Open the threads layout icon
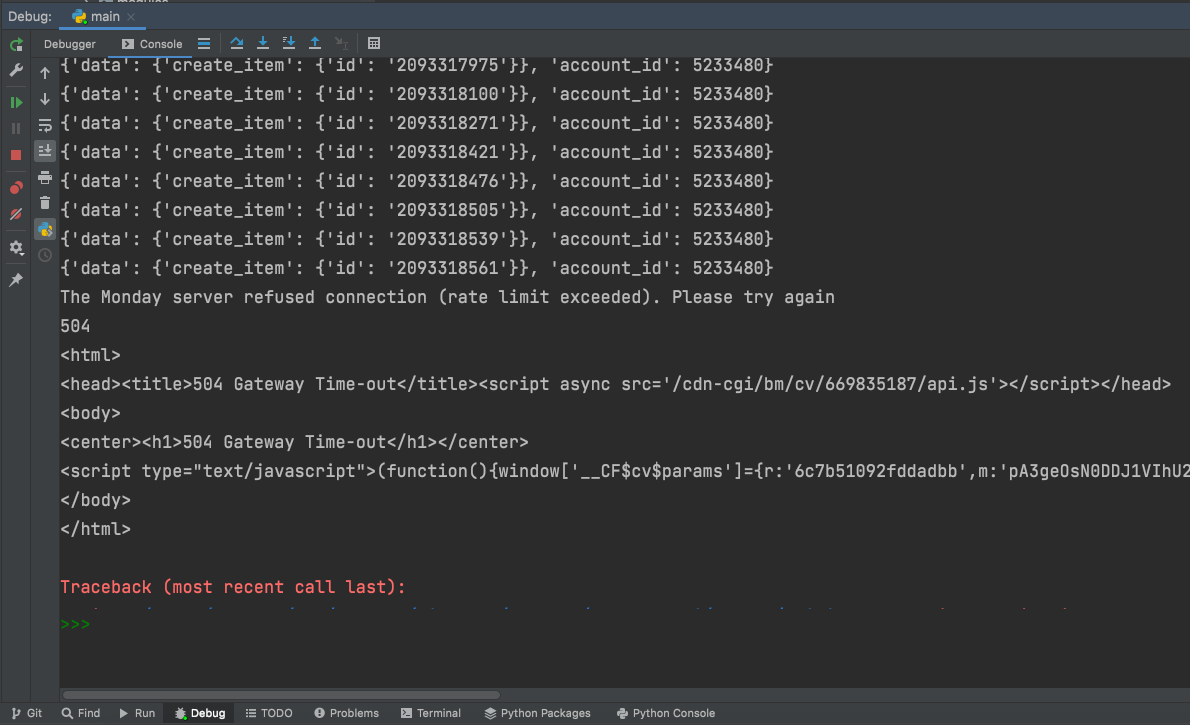 point(203,43)
